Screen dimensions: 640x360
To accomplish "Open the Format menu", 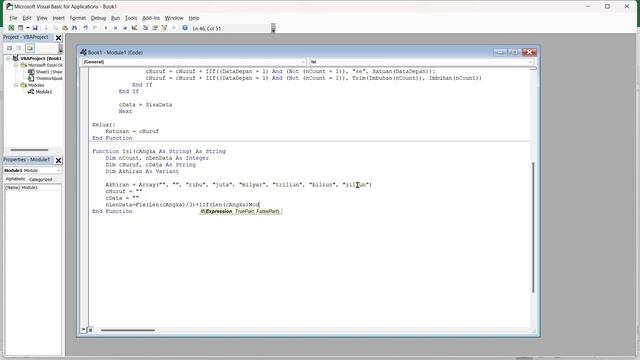I will point(78,18).
